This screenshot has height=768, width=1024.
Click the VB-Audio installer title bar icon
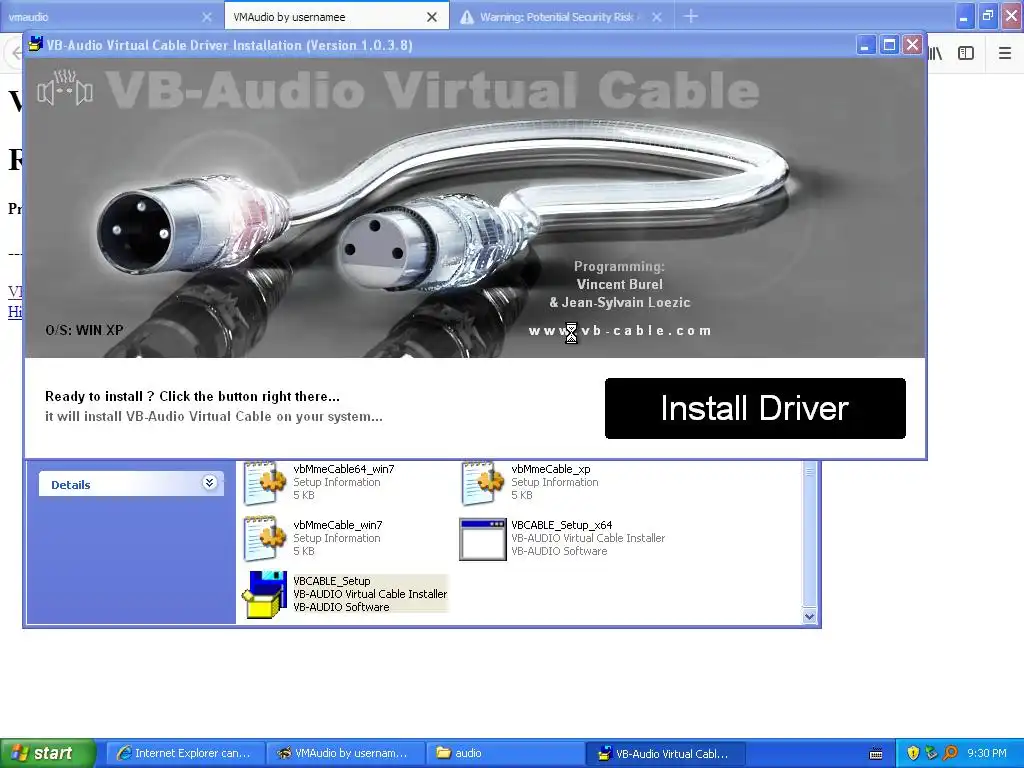35,44
